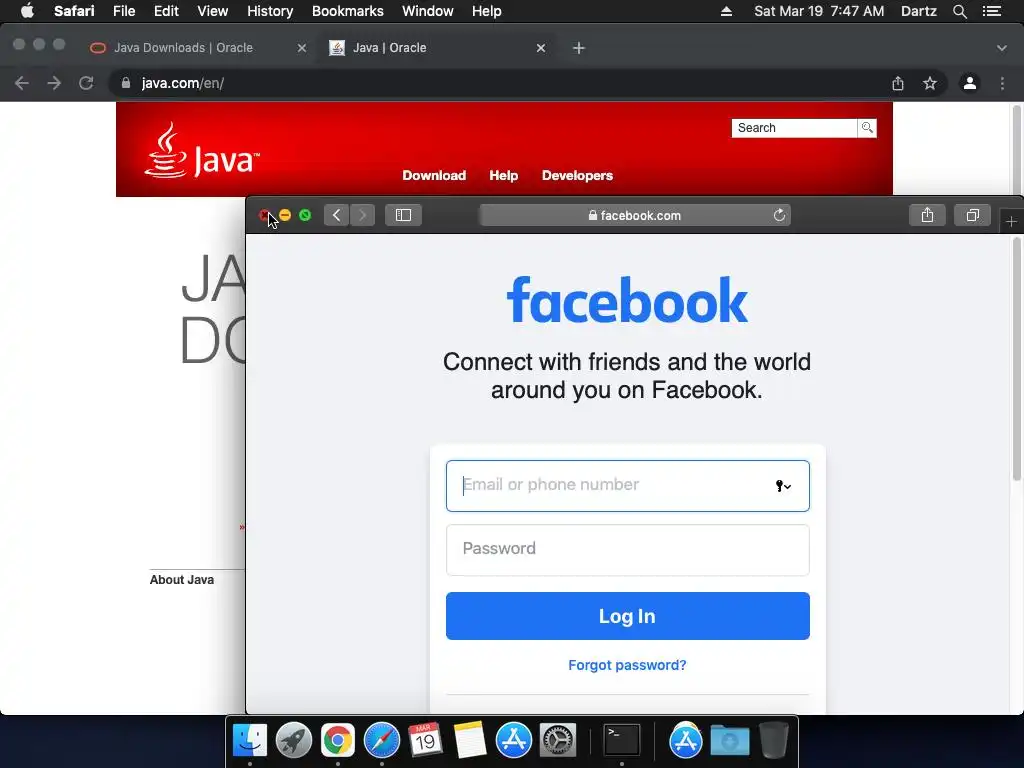This screenshot has width=1024, height=768.
Task: Open the History menu
Action: pos(270,11)
